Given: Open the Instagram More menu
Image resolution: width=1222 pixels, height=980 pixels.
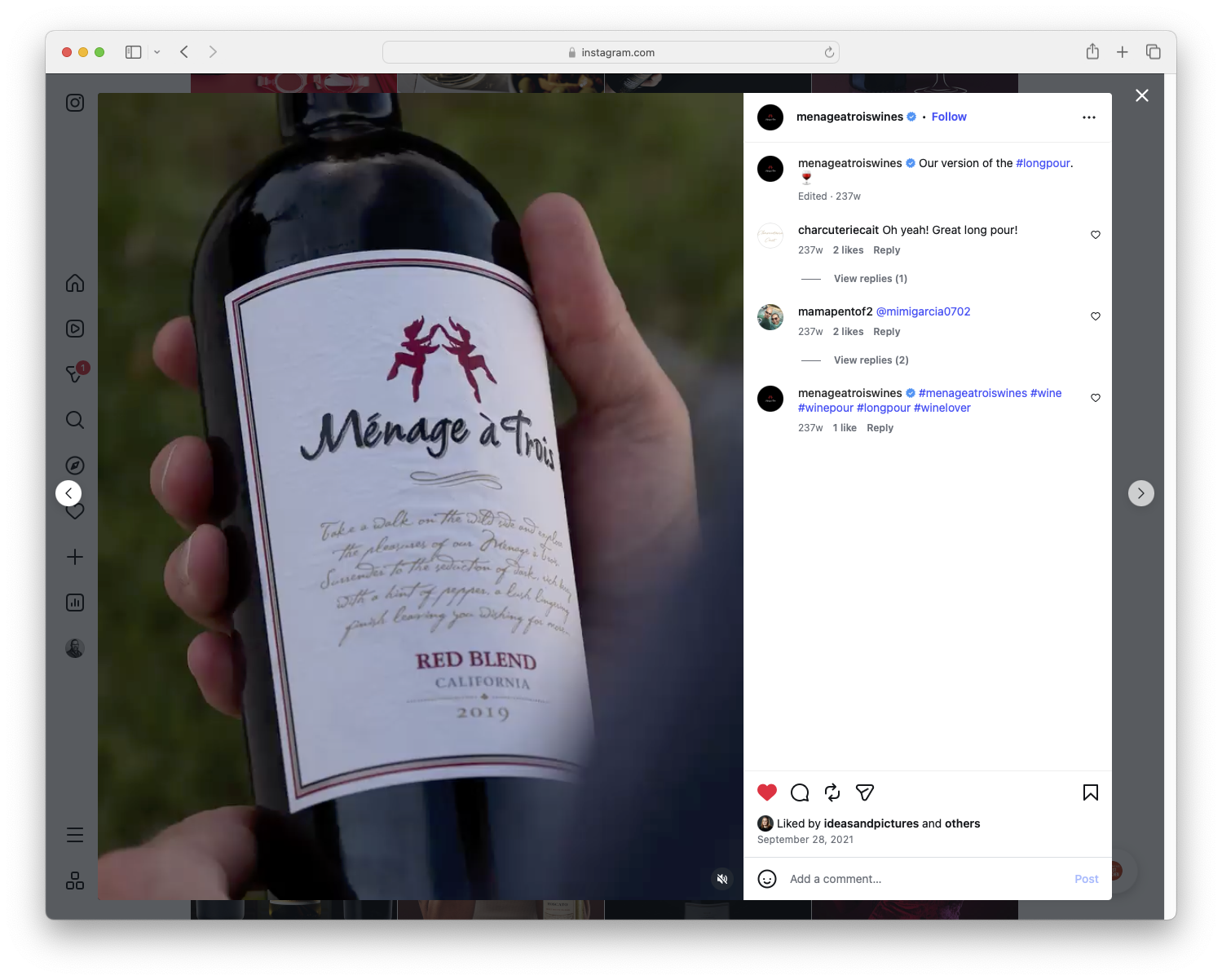Looking at the screenshot, I should point(74,834).
